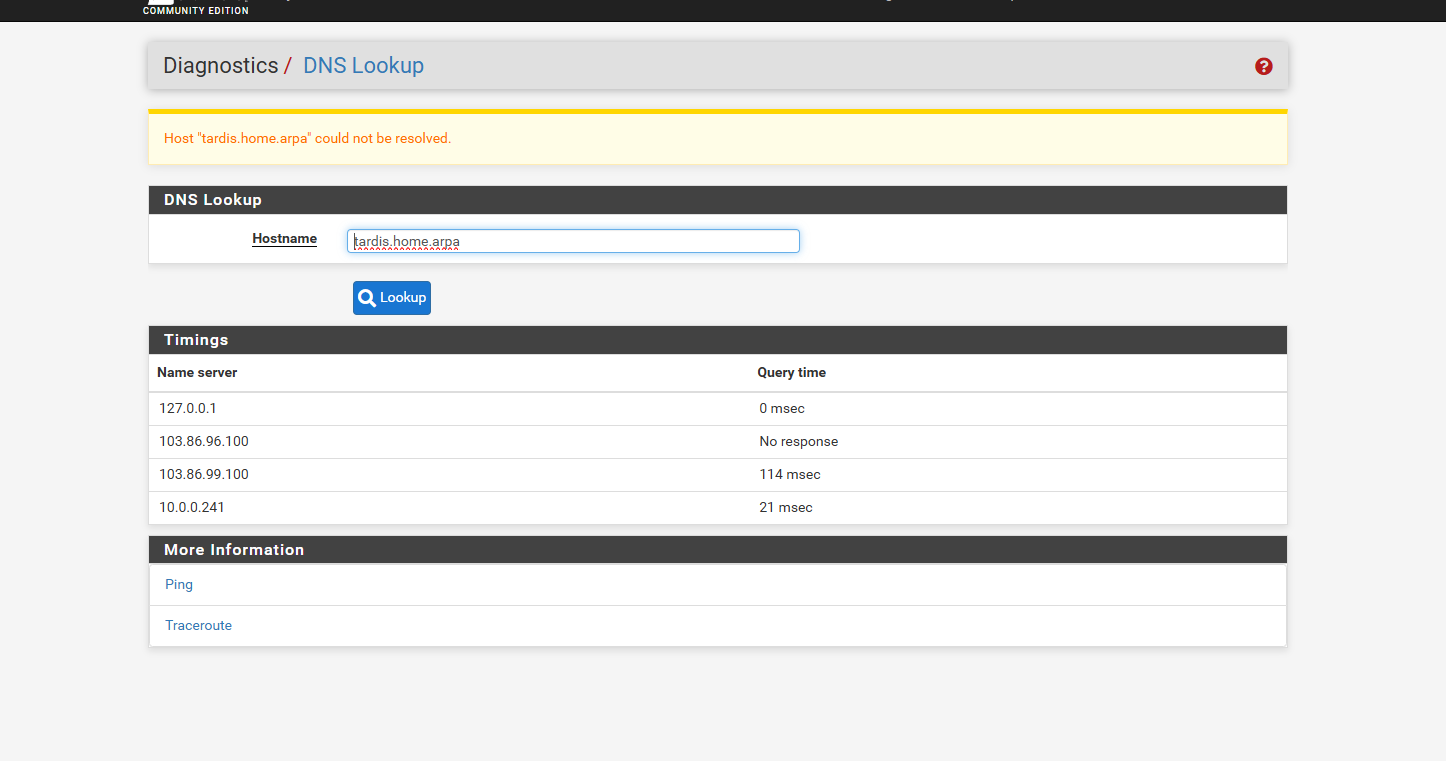The height and width of the screenshot is (761, 1446).
Task: Open the Traceroute link
Action: coord(198,625)
